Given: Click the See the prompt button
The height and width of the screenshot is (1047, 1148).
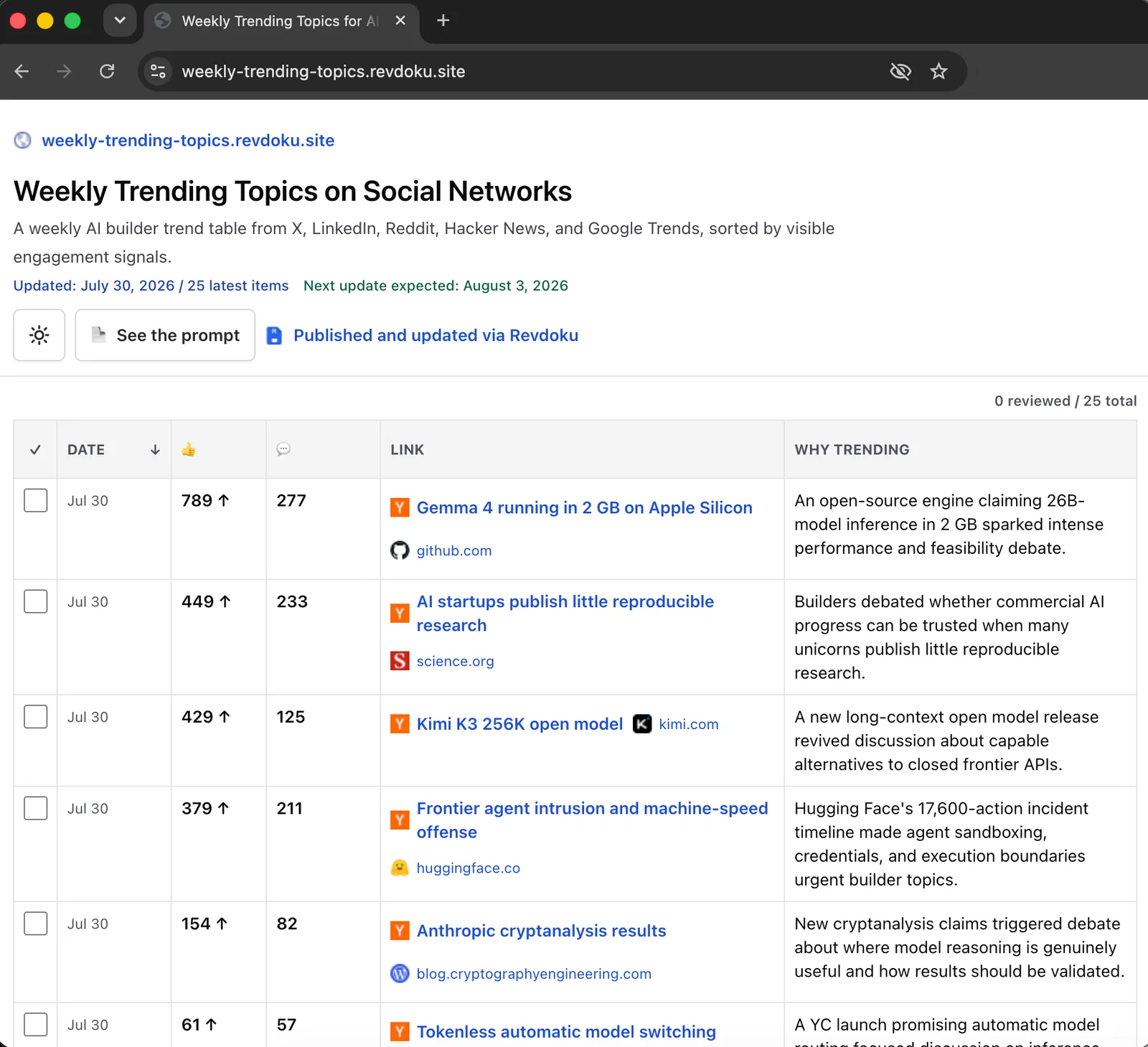Looking at the screenshot, I should 165,335.
